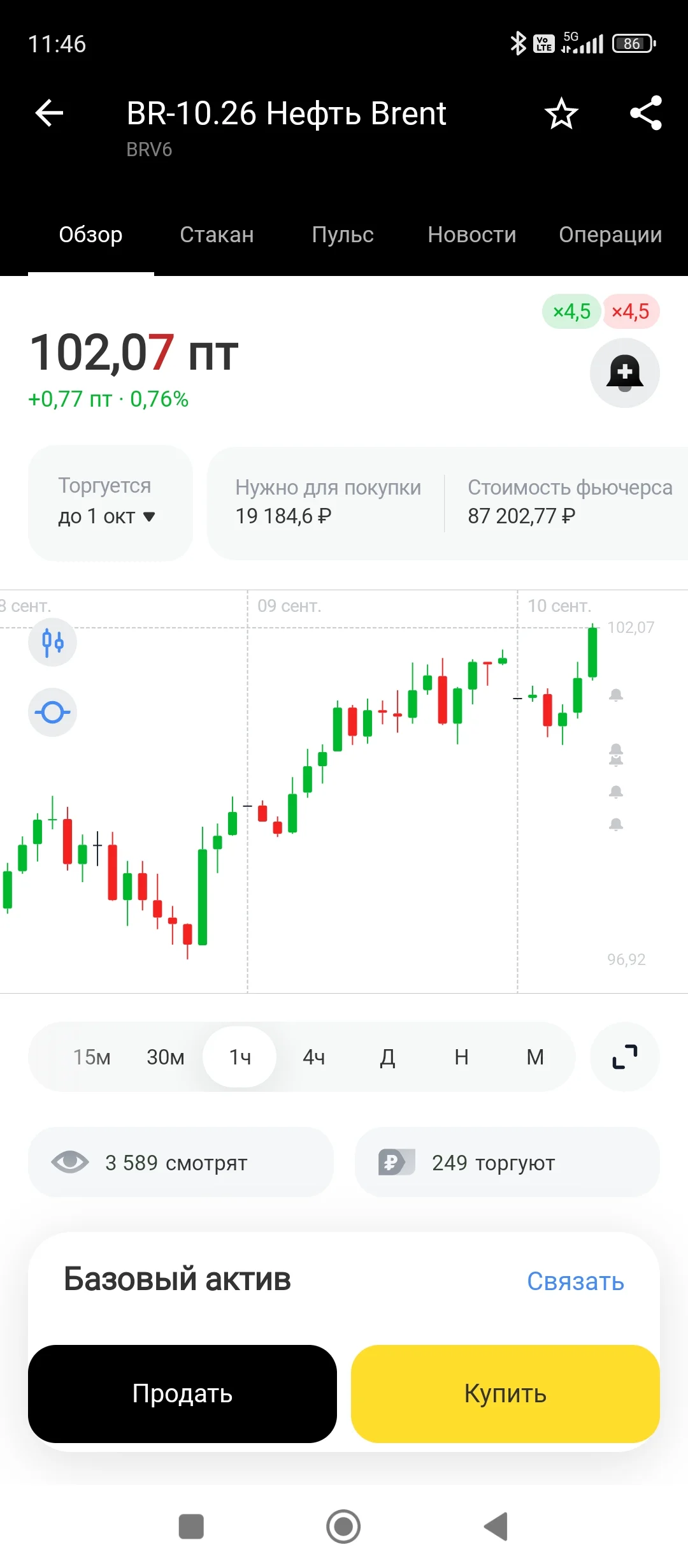Tap the +0,77 пт · 0,76% change text
The width and height of the screenshot is (688, 1568).
tap(108, 400)
